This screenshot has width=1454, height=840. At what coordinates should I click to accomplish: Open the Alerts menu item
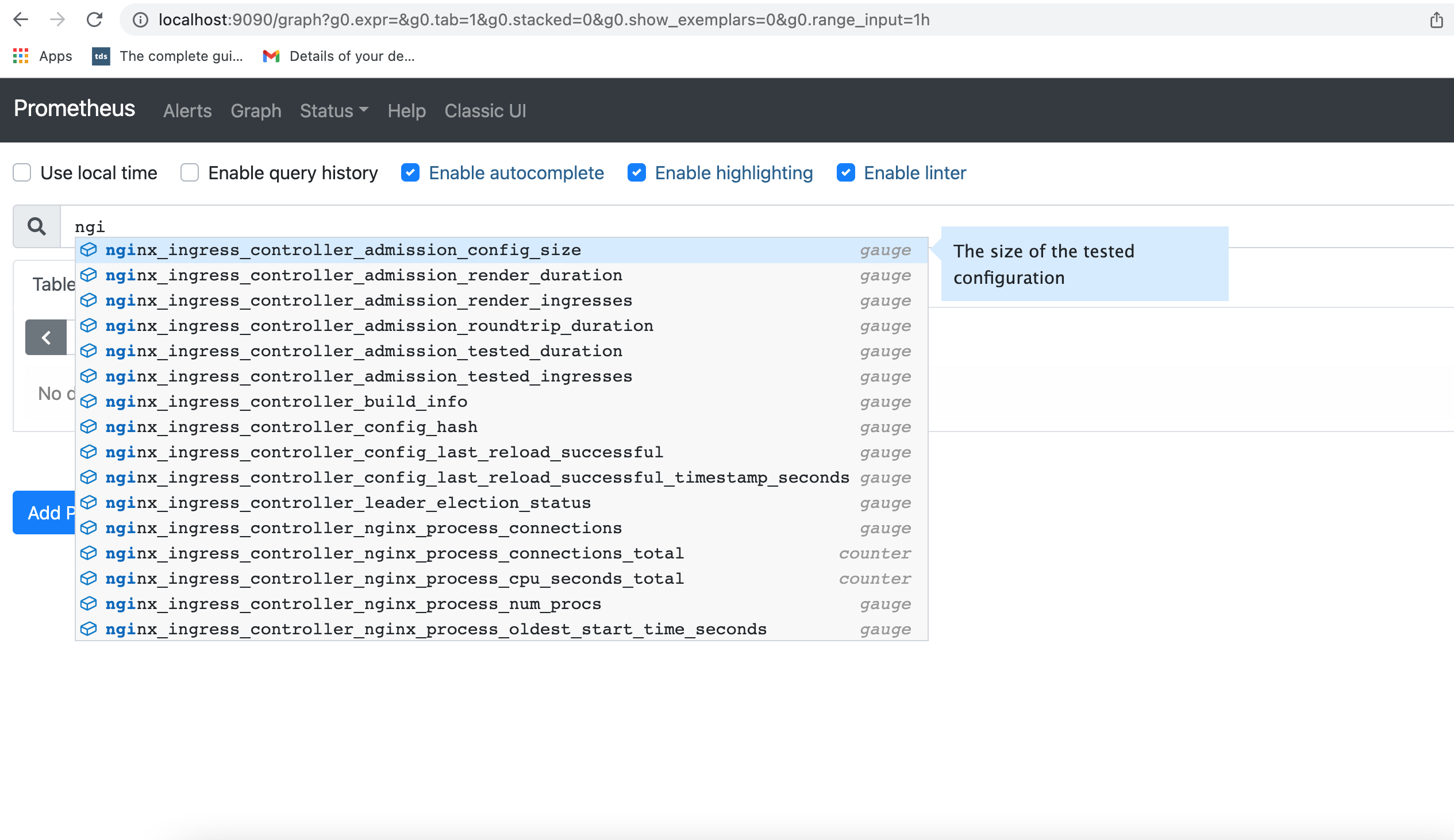(x=187, y=110)
